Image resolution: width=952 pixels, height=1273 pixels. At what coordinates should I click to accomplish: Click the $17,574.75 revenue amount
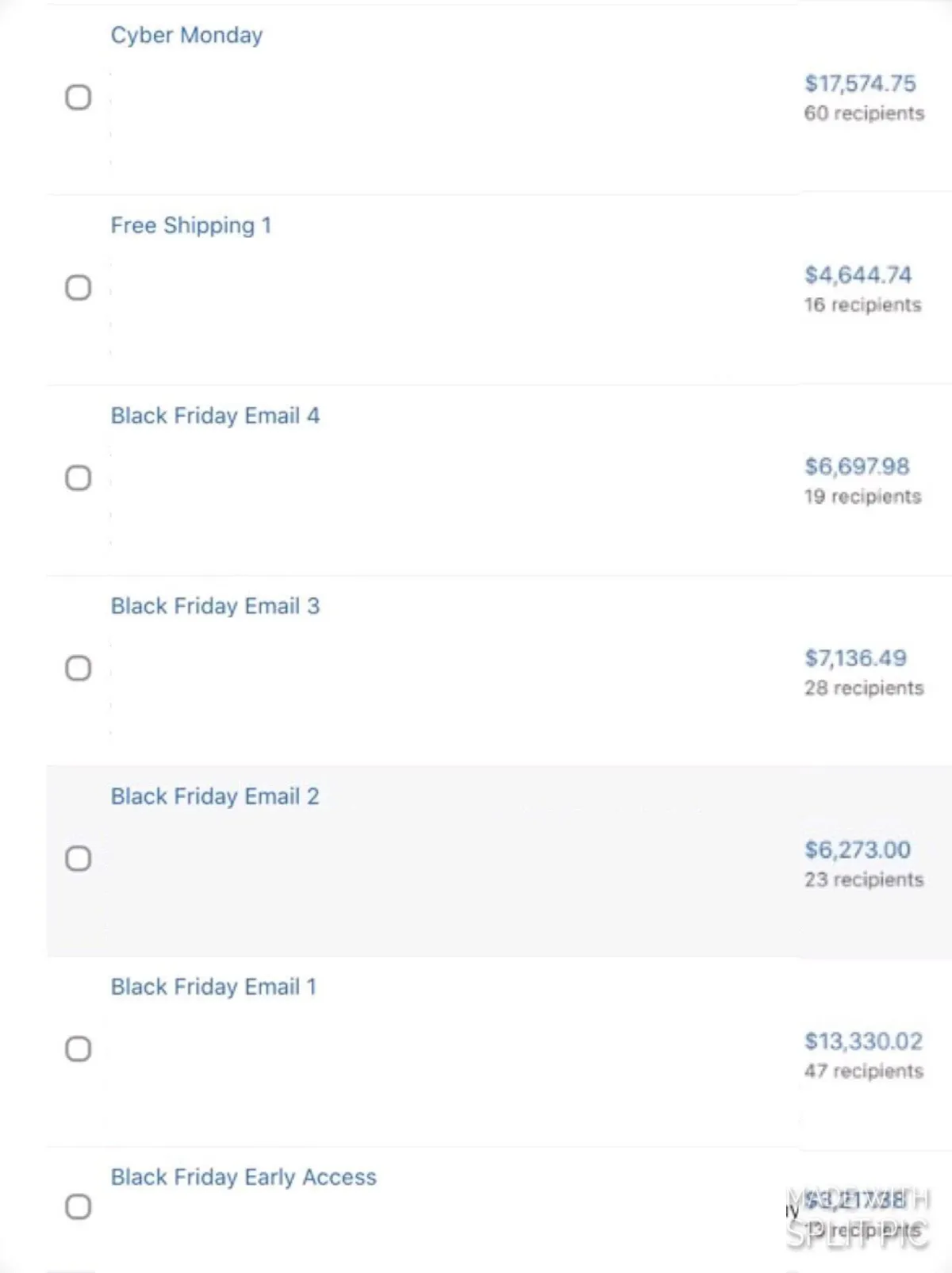click(860, 84)
